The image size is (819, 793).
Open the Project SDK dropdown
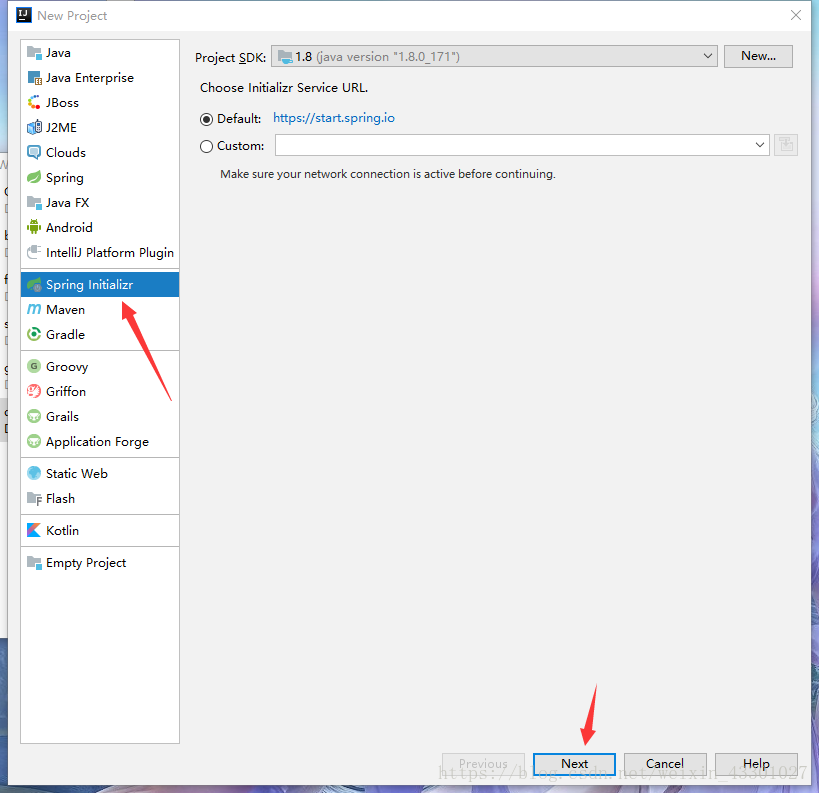(494, 56)
